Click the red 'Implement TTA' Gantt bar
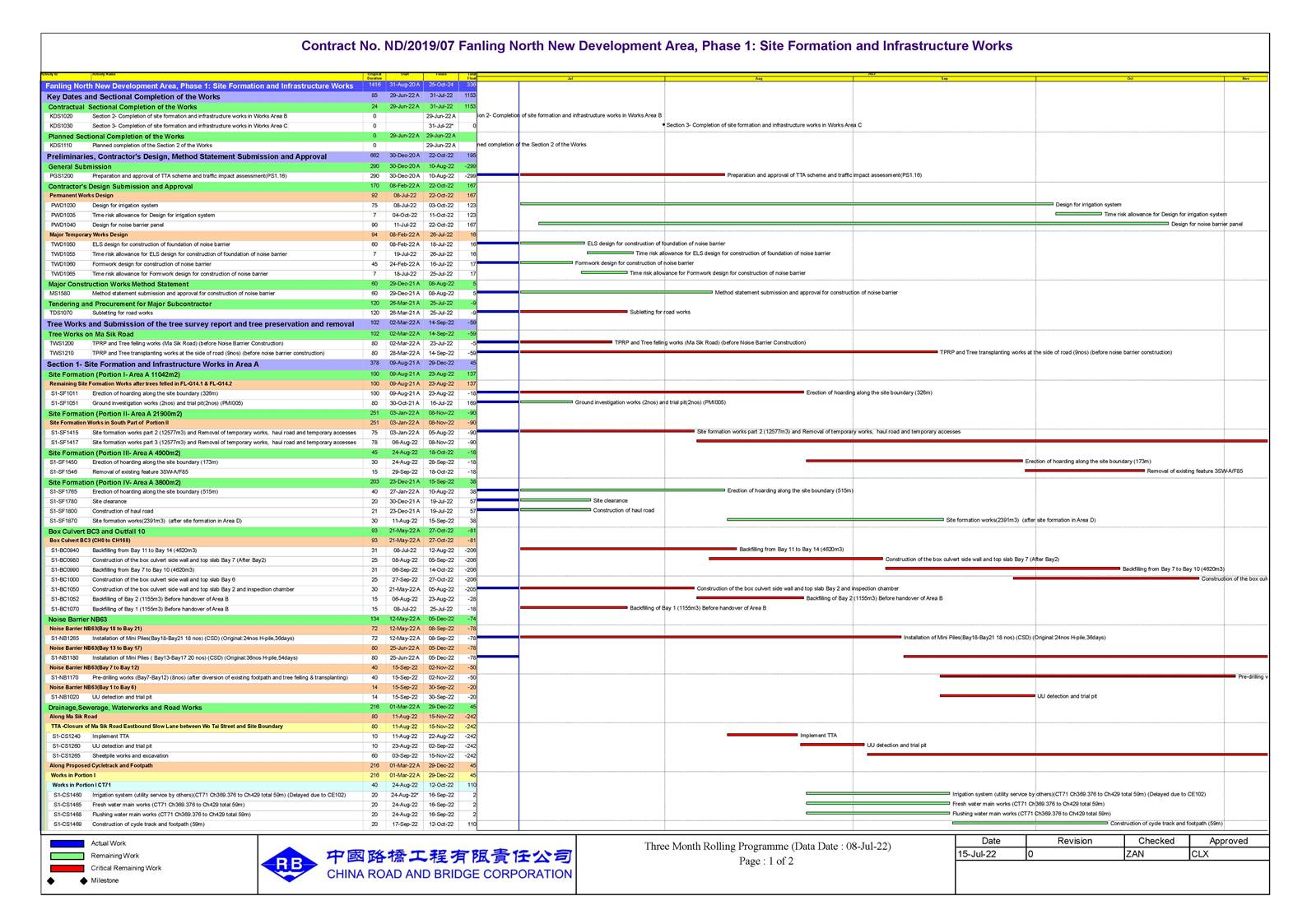The width and height of the screenshot is (1307, 924). (762, 735)
